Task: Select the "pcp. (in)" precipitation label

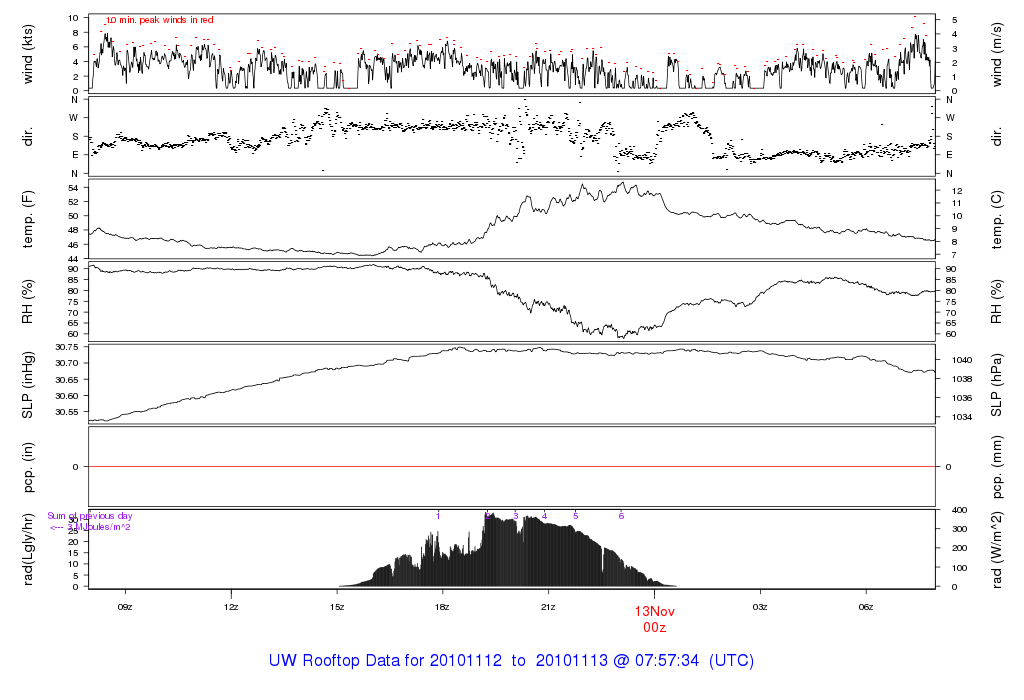Action: (28, 467)
